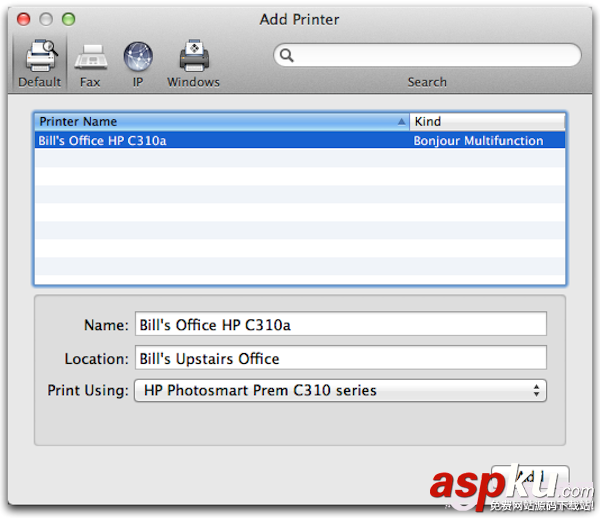The image size is (600, 518).
Task: Open the Windows printer browser
Action: coord(194,63)
